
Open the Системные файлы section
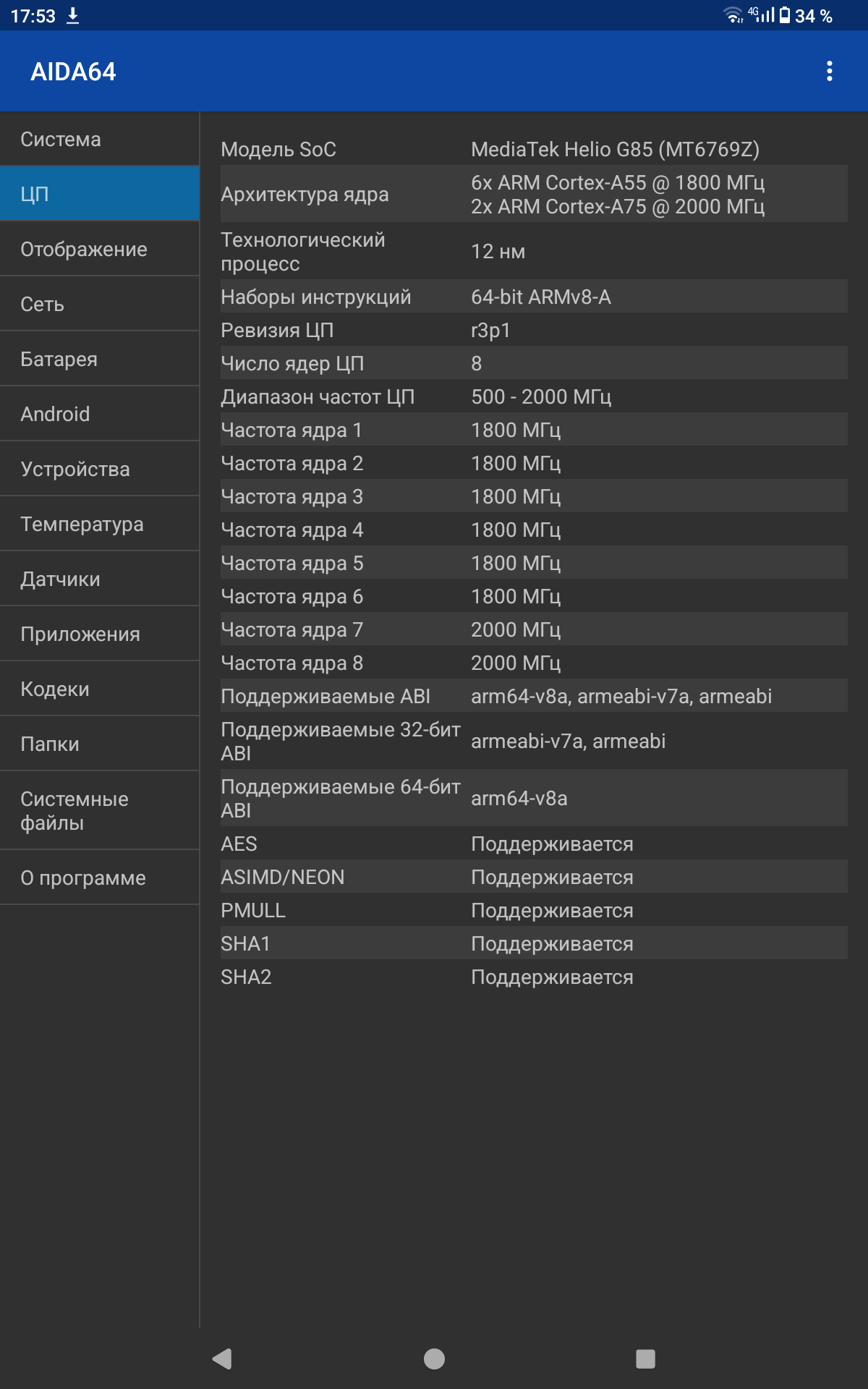[x=100, y=810]
